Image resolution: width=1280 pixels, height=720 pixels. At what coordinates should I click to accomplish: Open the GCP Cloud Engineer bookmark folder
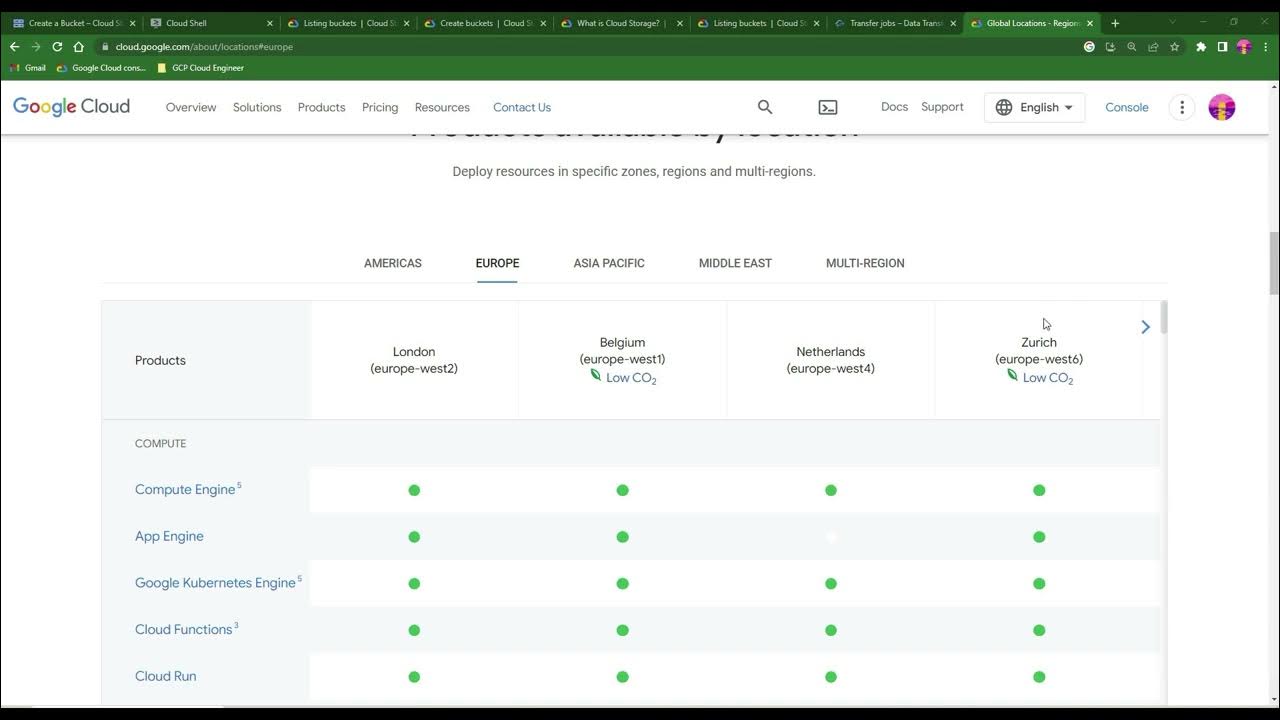[200, 68]
